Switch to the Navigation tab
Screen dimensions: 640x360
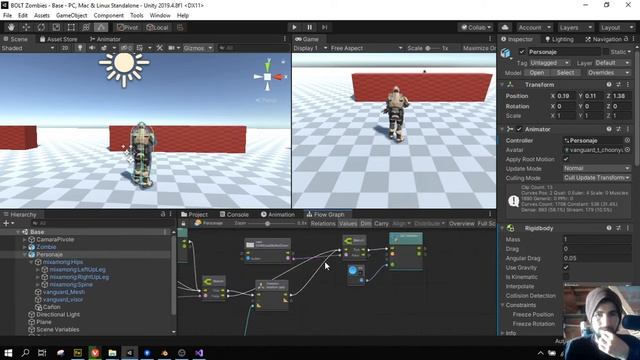[x=603, y=39]
